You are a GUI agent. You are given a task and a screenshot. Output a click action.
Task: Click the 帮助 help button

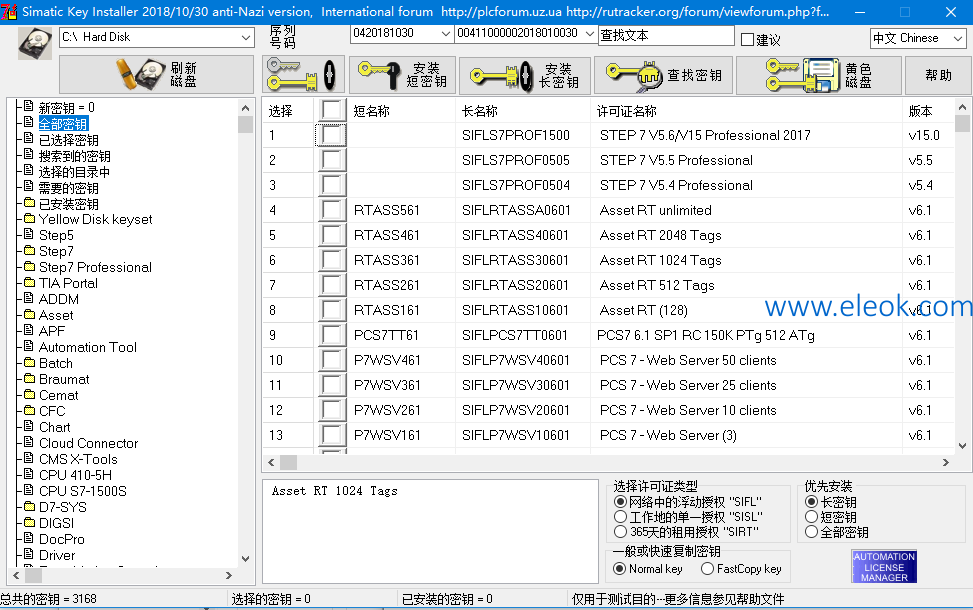pos(938,75)
